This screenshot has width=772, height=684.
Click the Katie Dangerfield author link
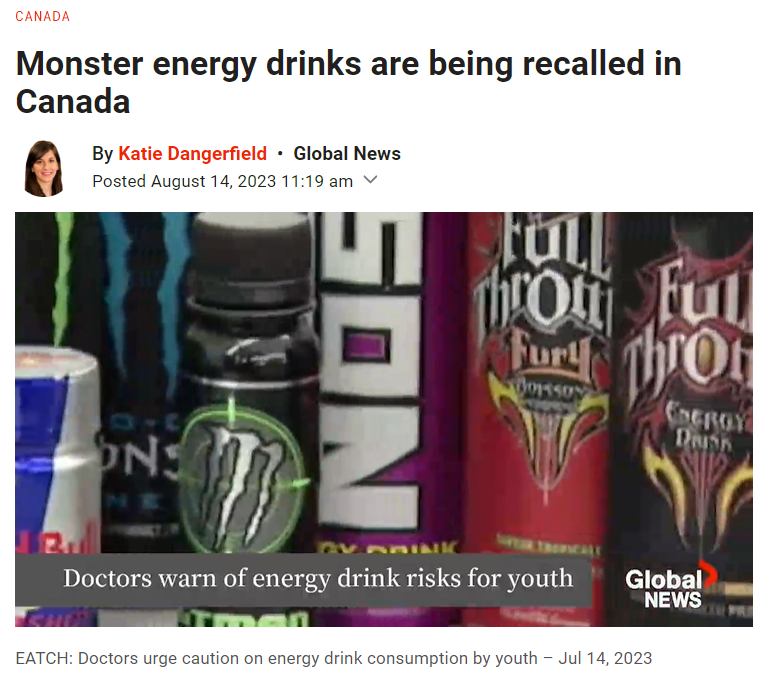tap(193, 154)
